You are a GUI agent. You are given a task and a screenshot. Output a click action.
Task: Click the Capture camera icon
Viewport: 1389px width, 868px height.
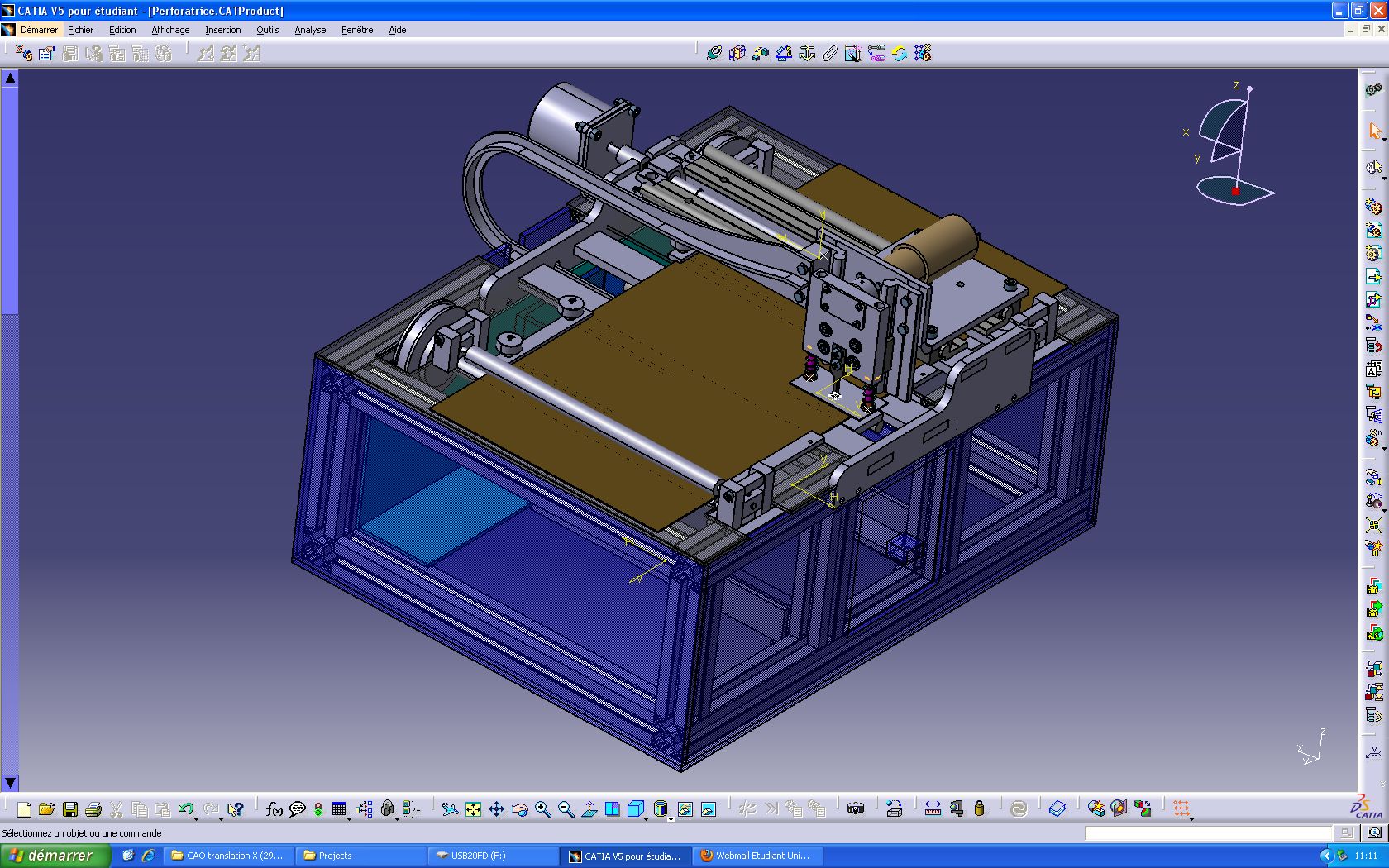click(x=856, y=808)
